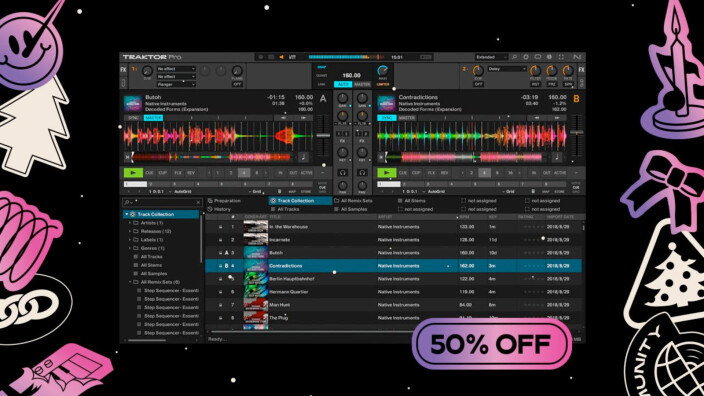The image size is (704, 396).
Task: Click CUP button on Deck B
Action: click(416, 173)
